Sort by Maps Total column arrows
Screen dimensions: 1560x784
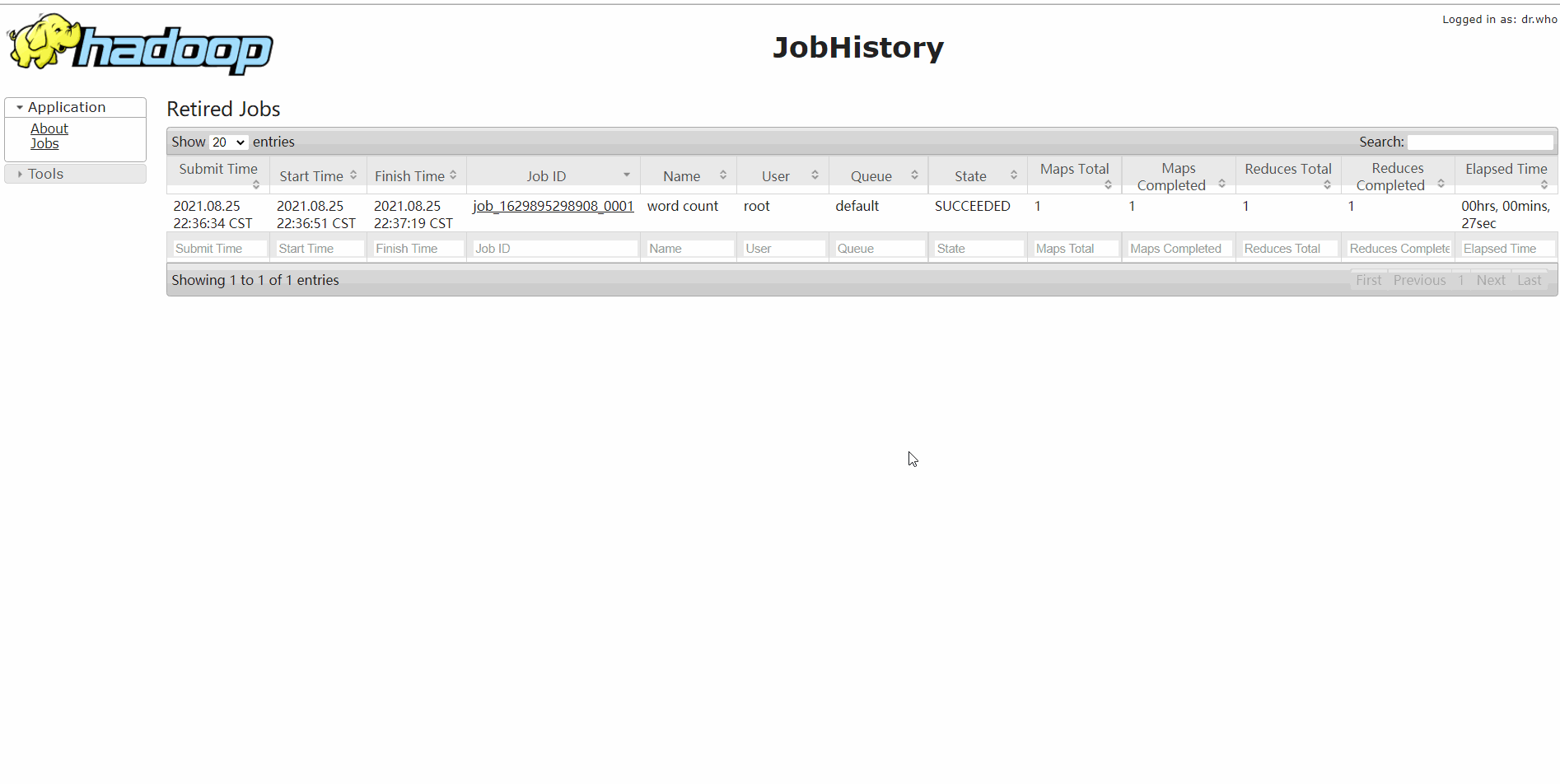(x=1109, y=185)
